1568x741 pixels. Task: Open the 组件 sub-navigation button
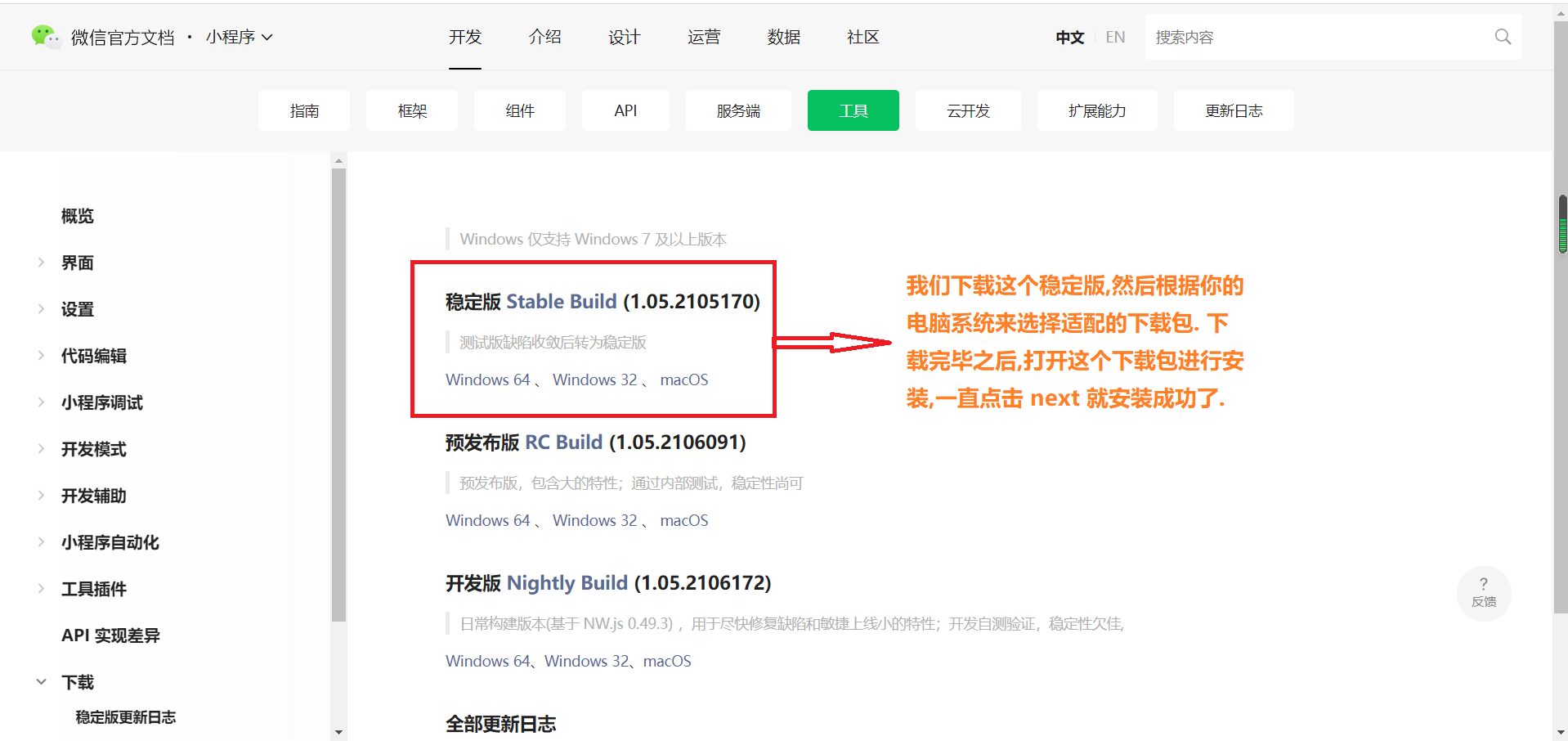(520, 110)
